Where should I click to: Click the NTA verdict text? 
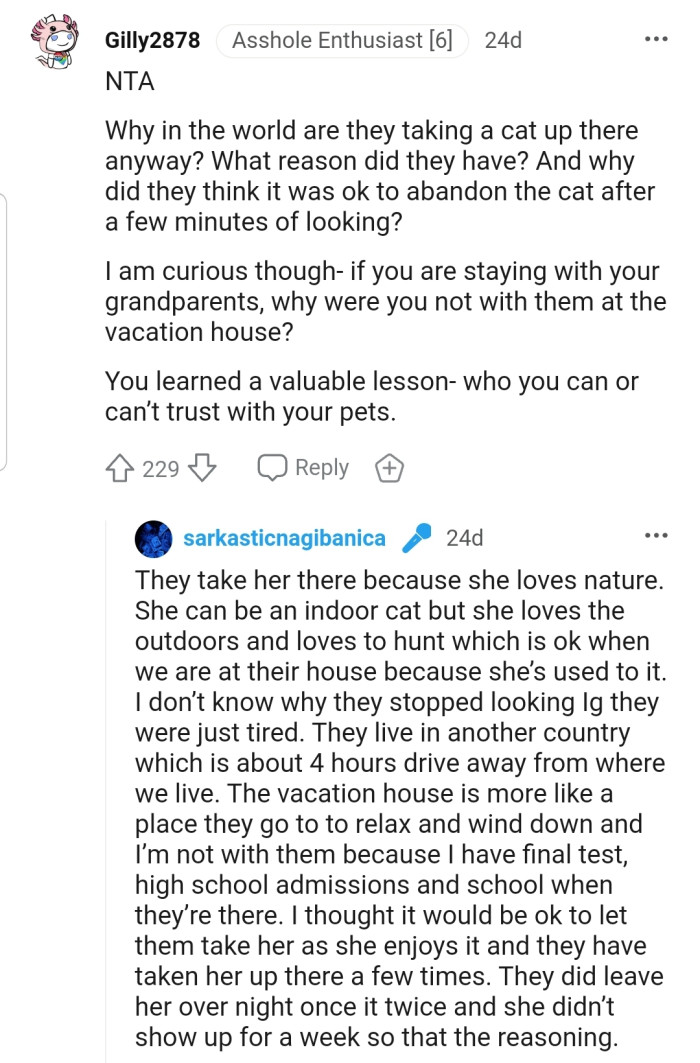[130, 82]
